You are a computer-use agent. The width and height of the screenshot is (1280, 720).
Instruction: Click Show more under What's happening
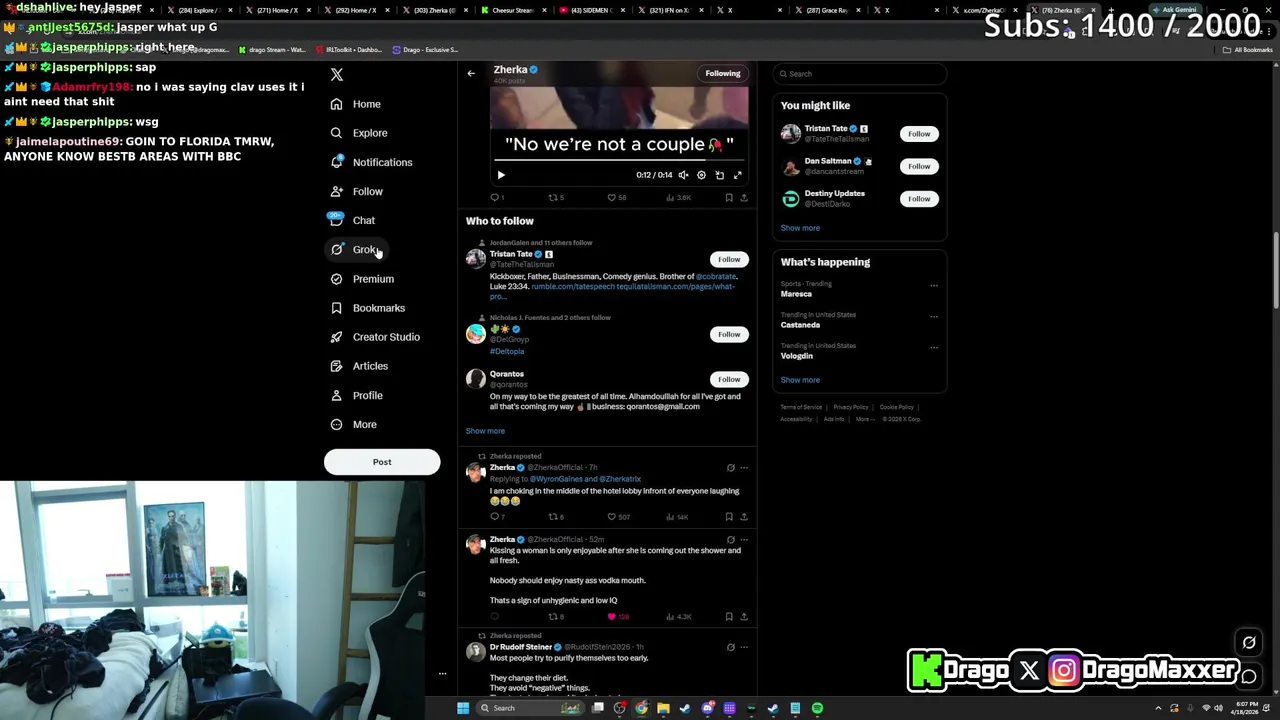(x=800, y=380)
